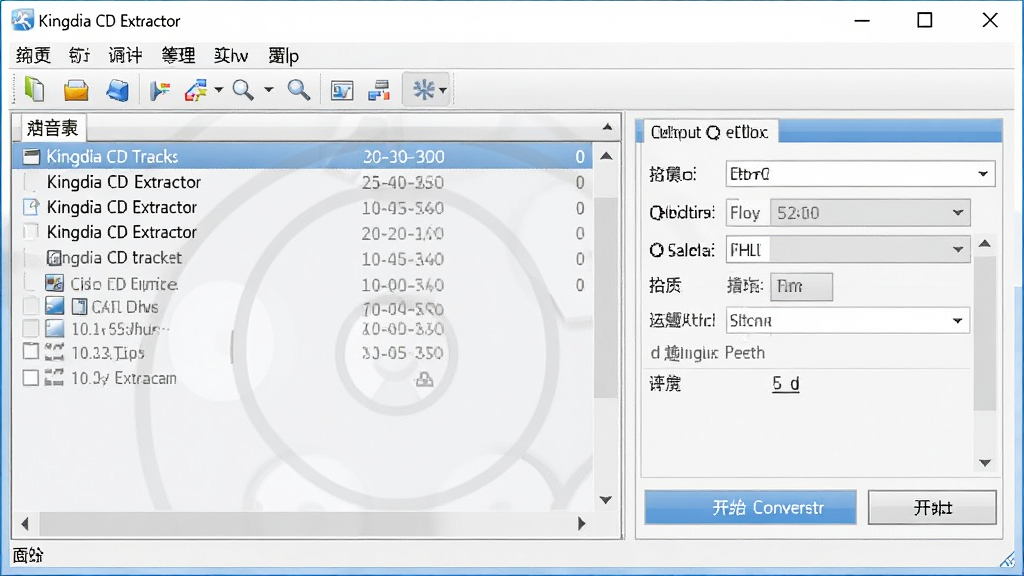Toggle the checkbox for '10.33 Tips' row
This screenshot has width=1024, height=576.
tap(31, 351)
